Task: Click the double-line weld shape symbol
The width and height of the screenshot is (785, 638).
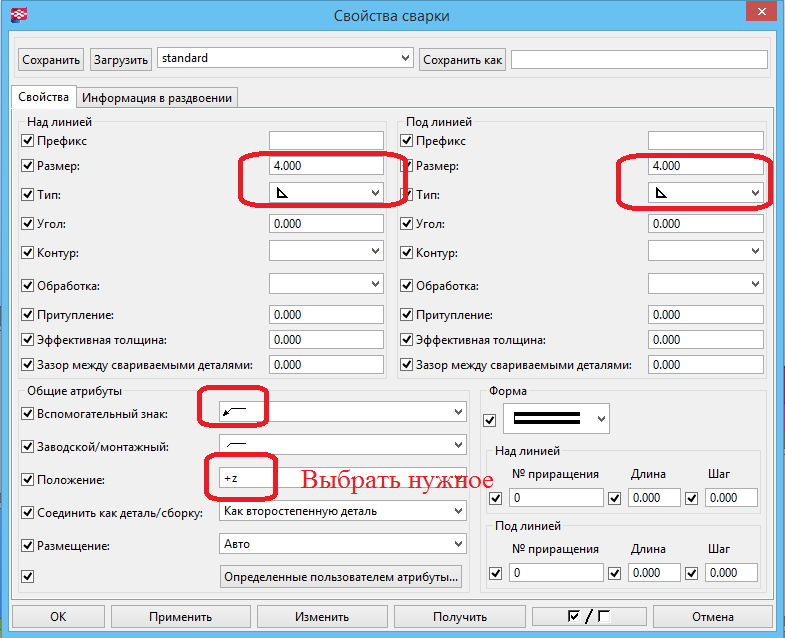Action: click(x=546, y=417)
